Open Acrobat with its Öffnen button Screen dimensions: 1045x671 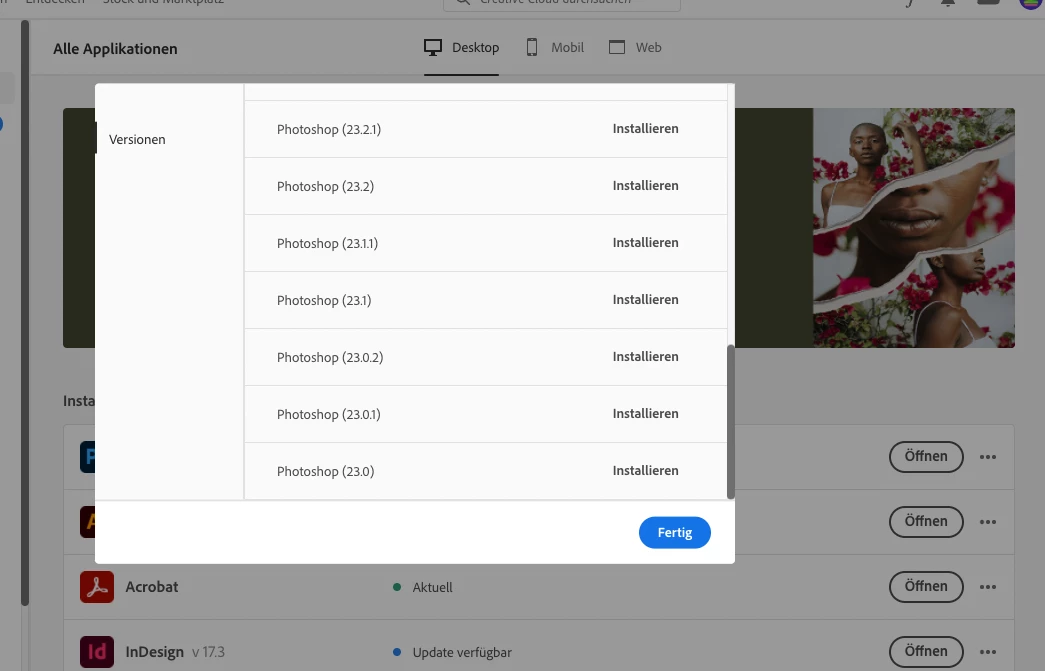pos(926,586)
